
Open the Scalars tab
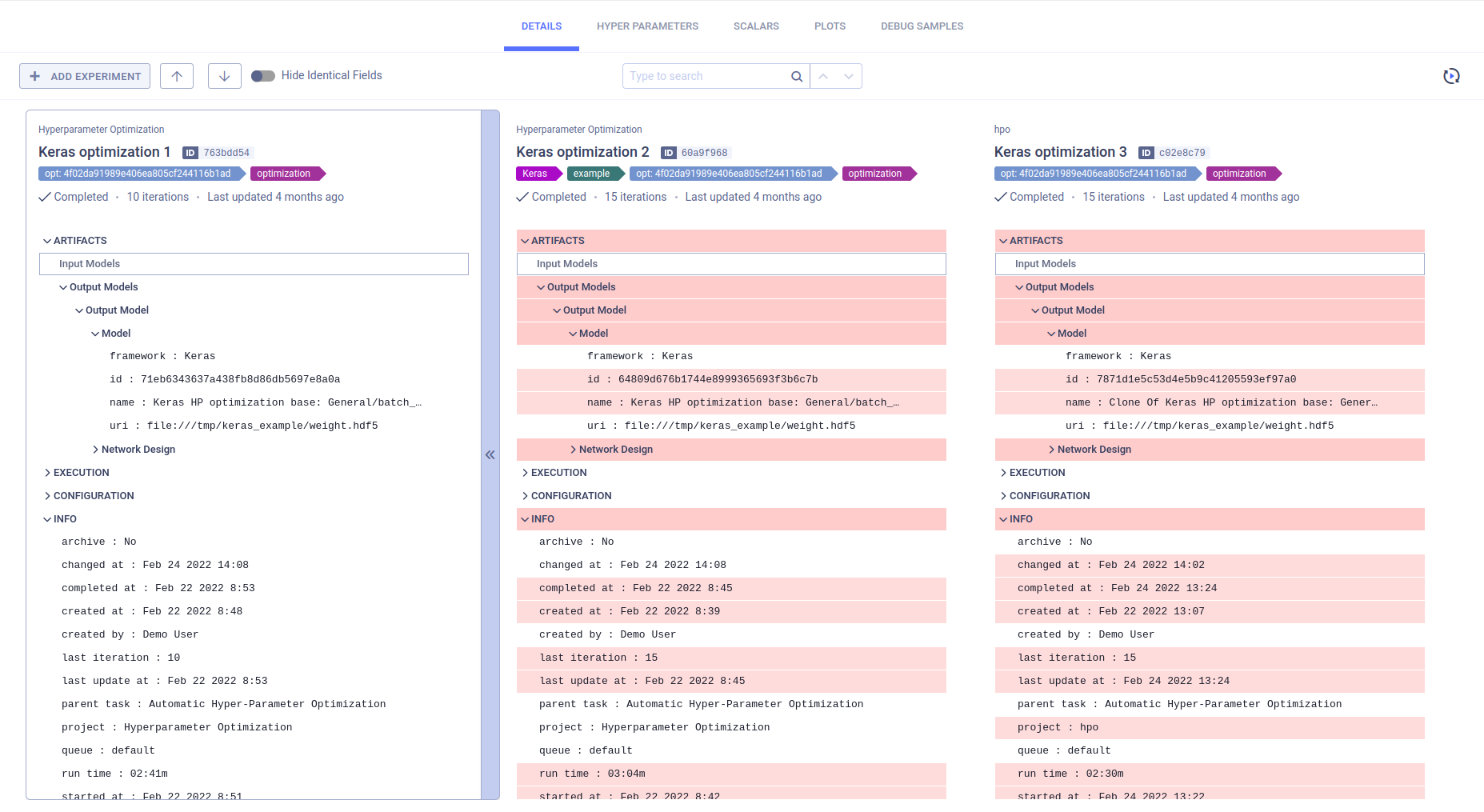[756, 26]
